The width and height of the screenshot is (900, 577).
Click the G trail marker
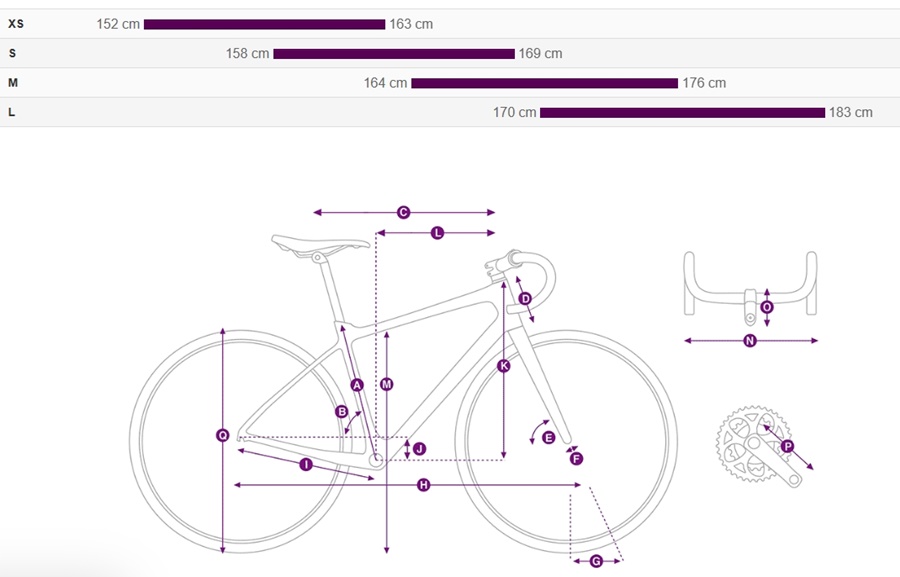click(596, 561)
